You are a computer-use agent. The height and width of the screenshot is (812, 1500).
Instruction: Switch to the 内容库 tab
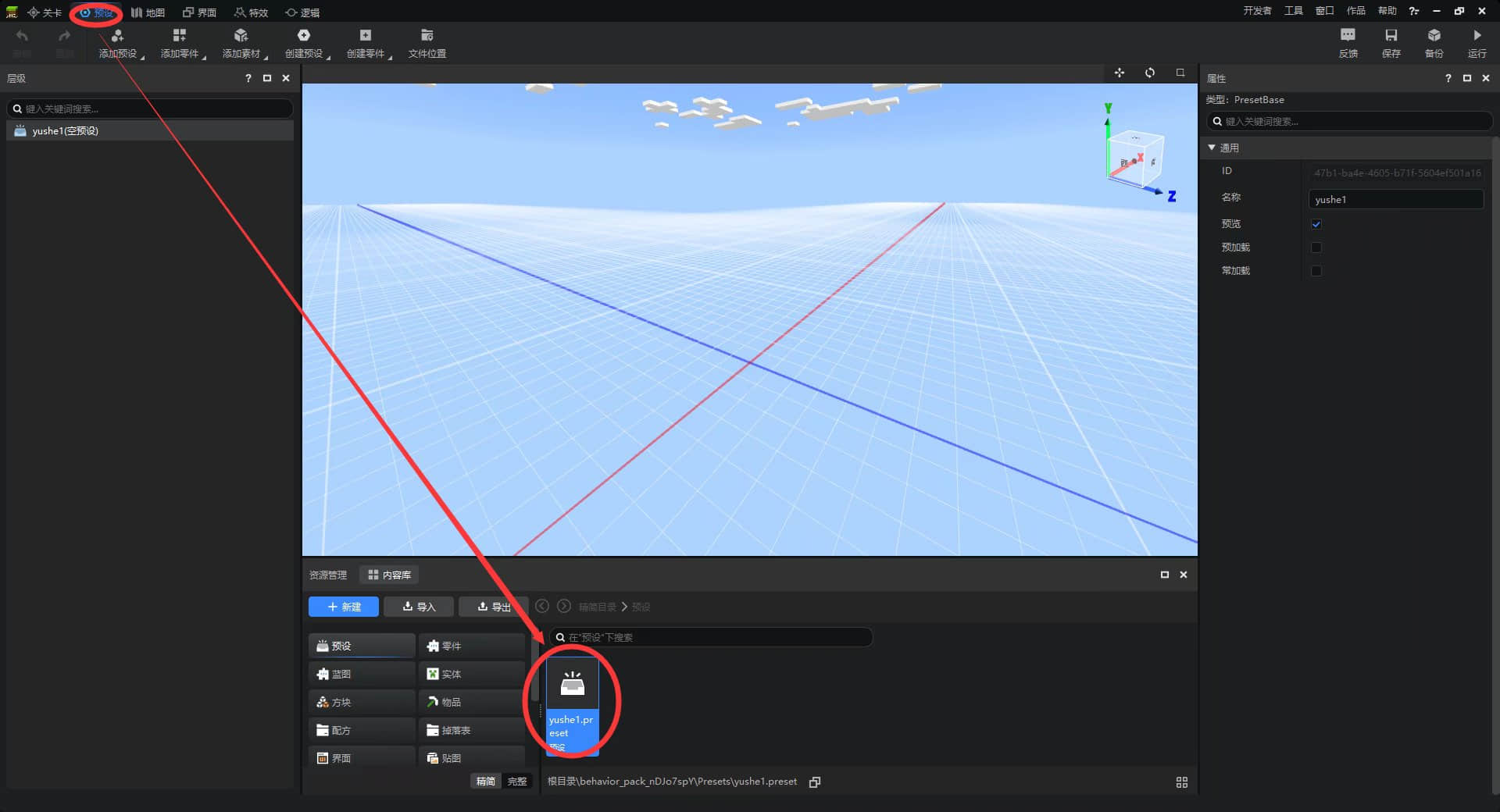[x=389, y=575]
